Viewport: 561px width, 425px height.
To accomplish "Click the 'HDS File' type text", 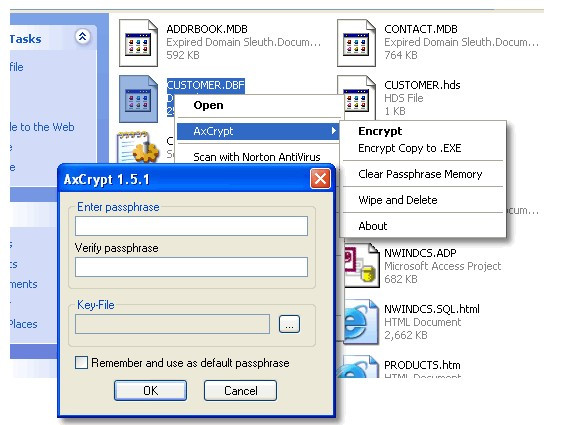I will point(404,98).
